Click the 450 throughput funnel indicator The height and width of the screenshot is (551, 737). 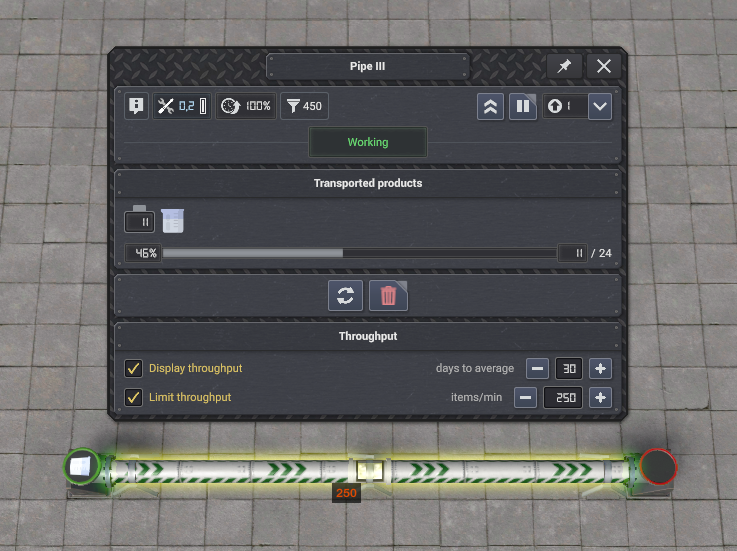pos(304,106)
